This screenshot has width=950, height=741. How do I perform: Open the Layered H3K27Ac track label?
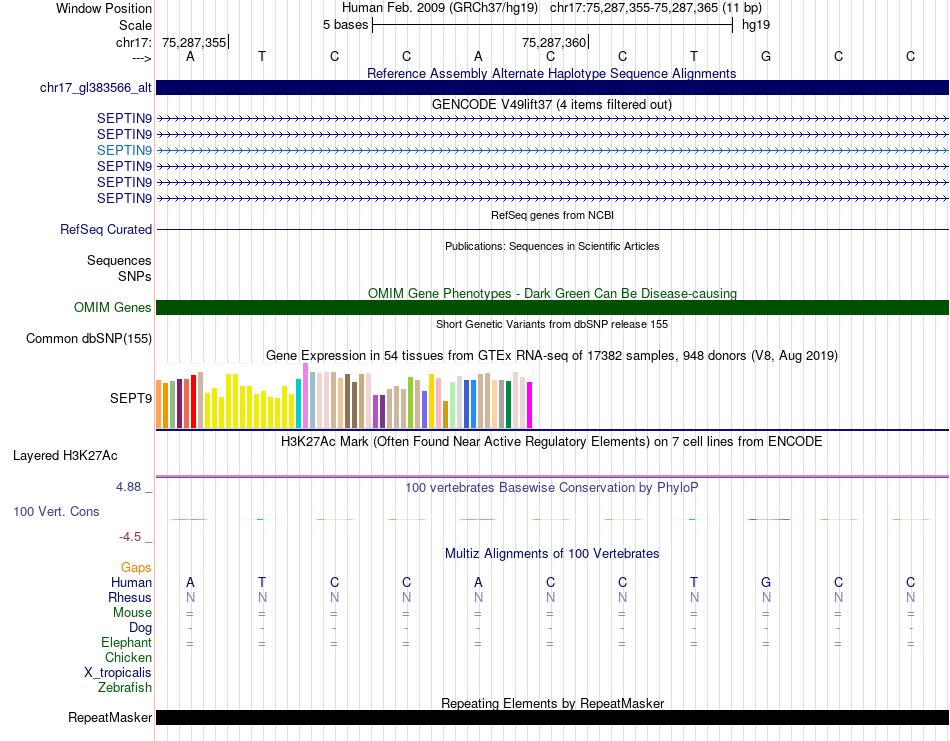click(65, 456)
